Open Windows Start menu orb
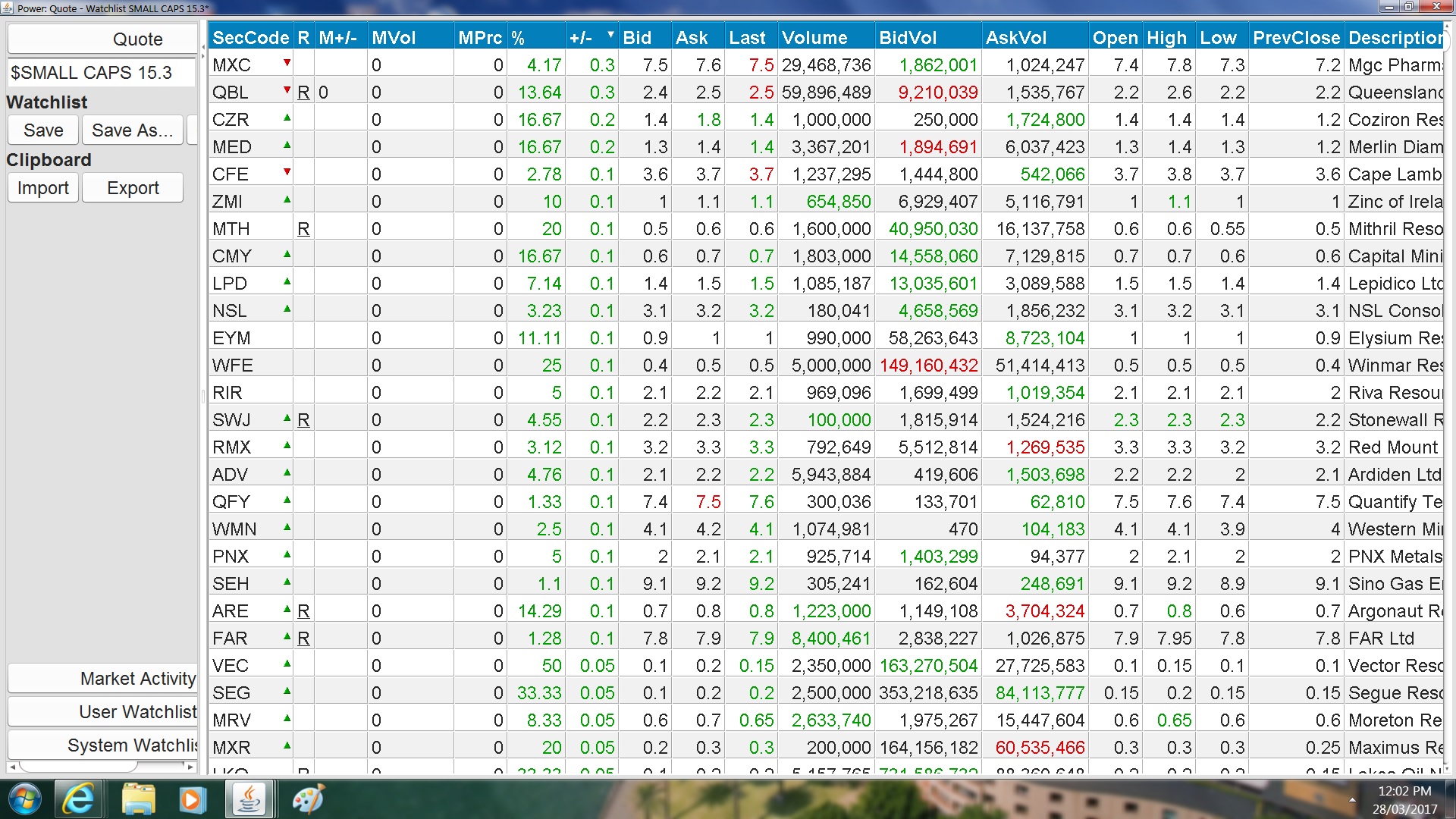The width and height of the screenshot is (1456, 819). point(24,799)
